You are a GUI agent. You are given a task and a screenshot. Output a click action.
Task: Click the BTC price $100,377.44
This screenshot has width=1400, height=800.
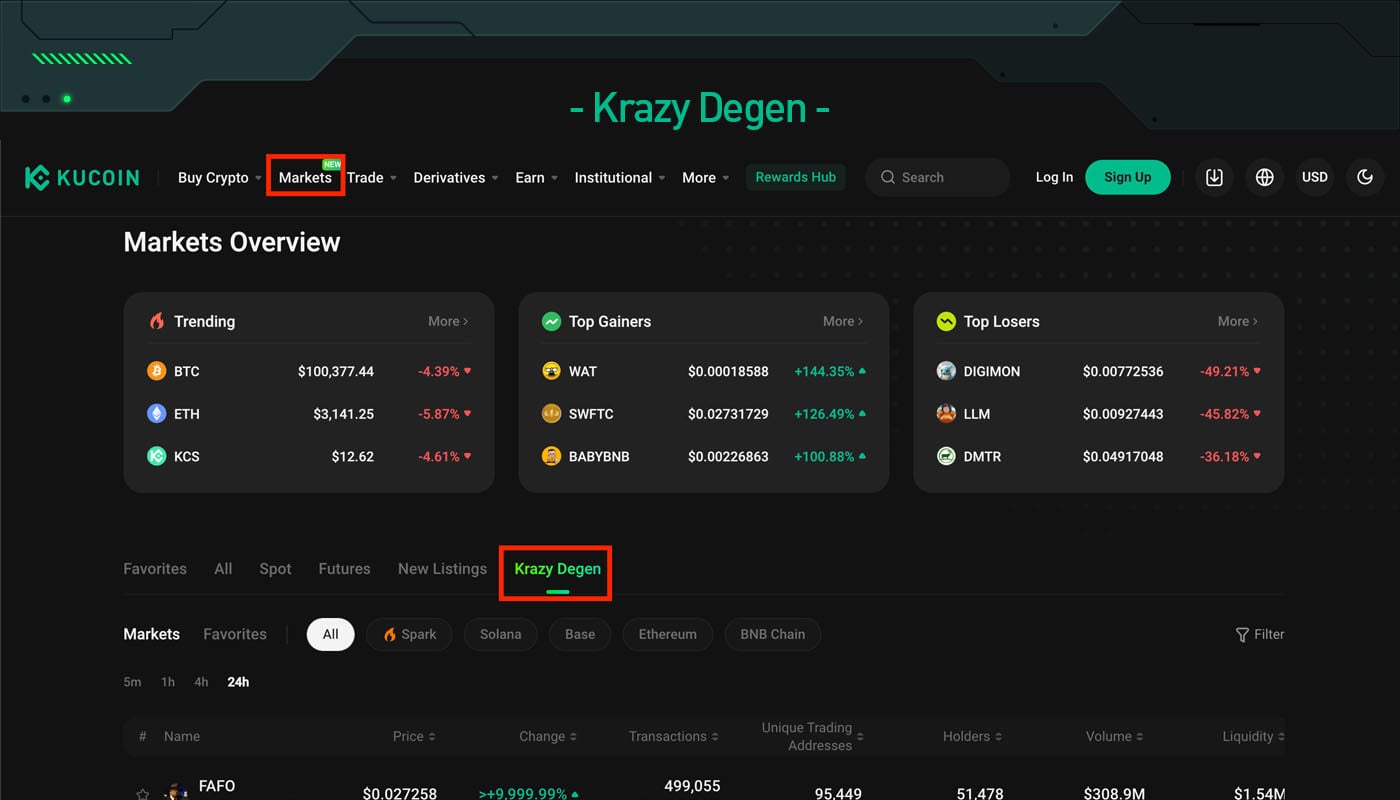pos(336,371)
